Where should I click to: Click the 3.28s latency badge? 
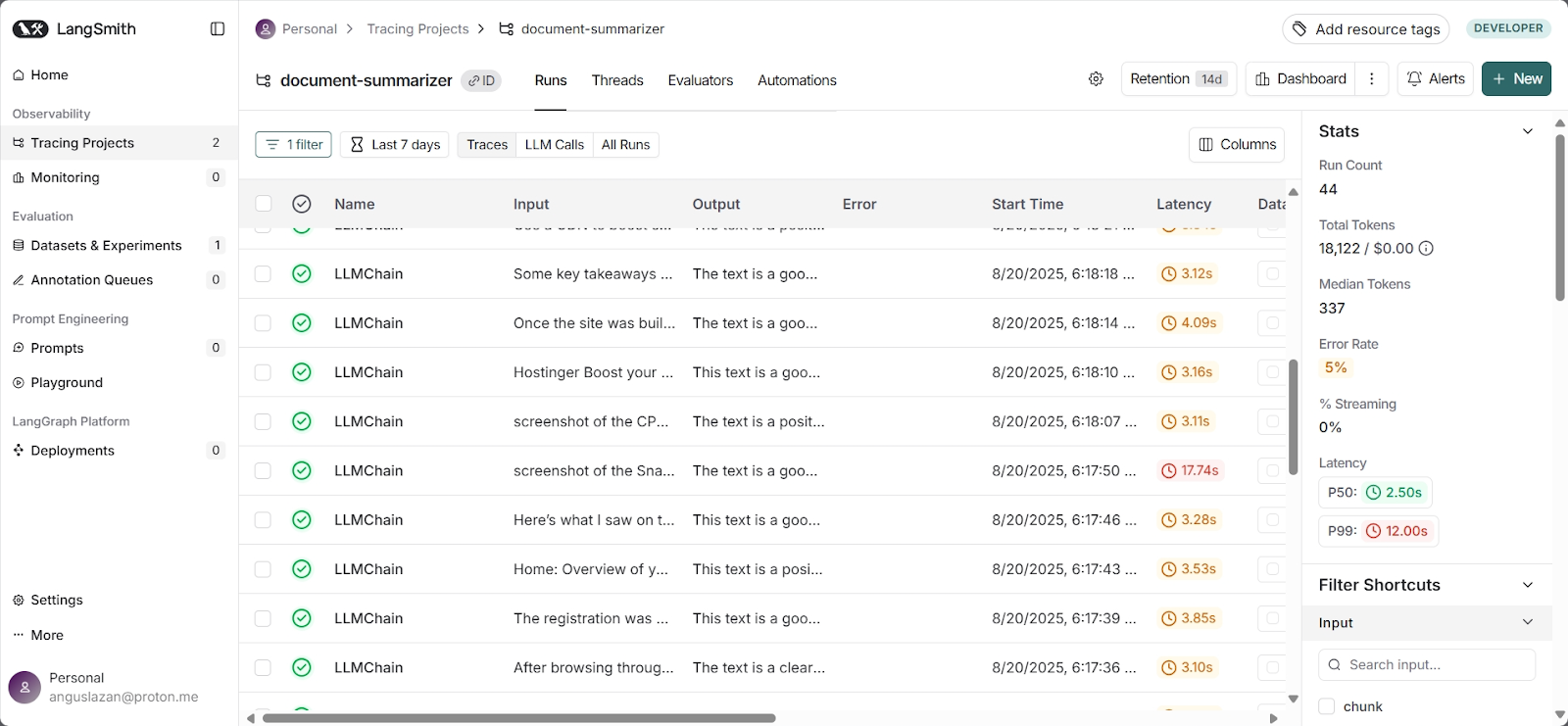point(1189,520)
